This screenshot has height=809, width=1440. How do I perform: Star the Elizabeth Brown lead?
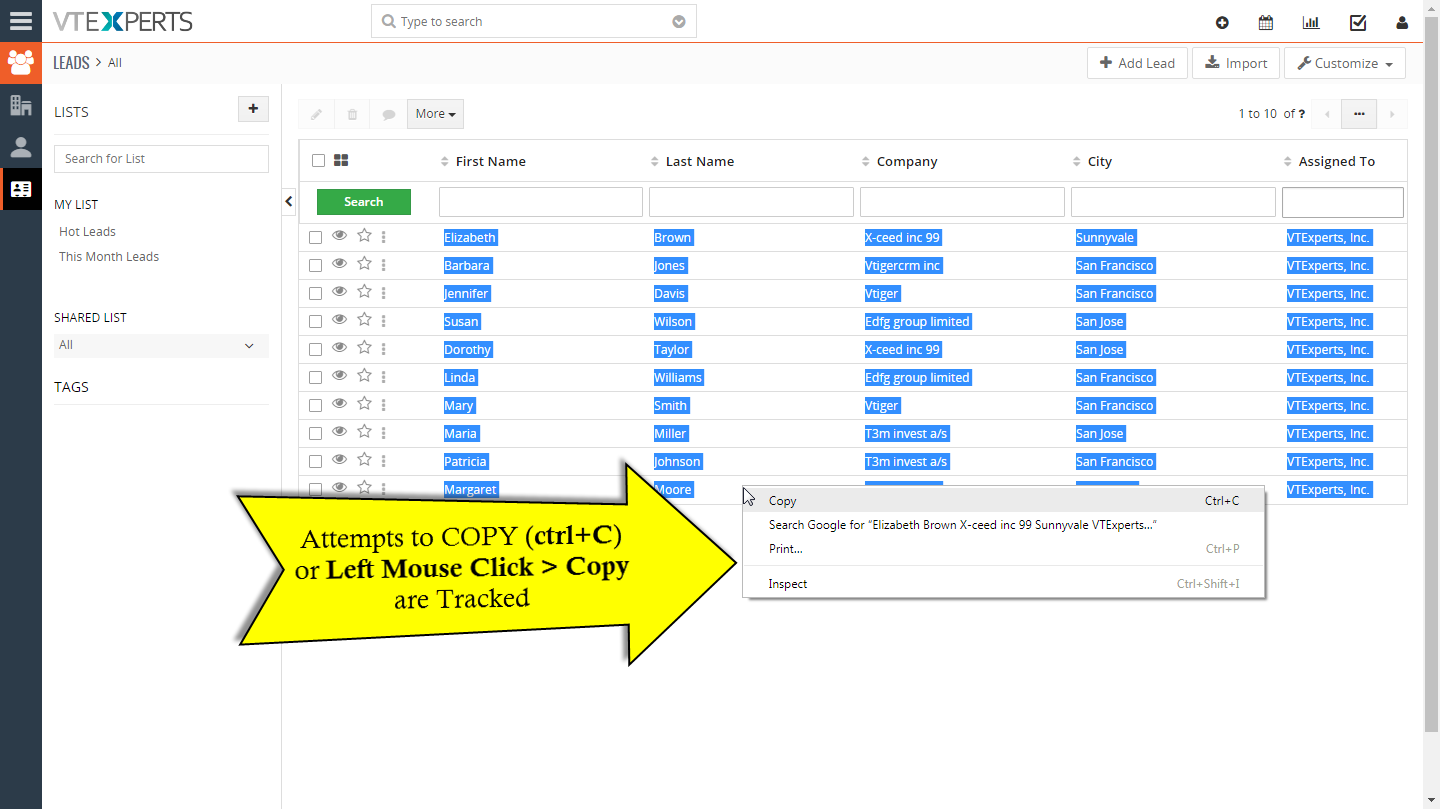point(364,236)
